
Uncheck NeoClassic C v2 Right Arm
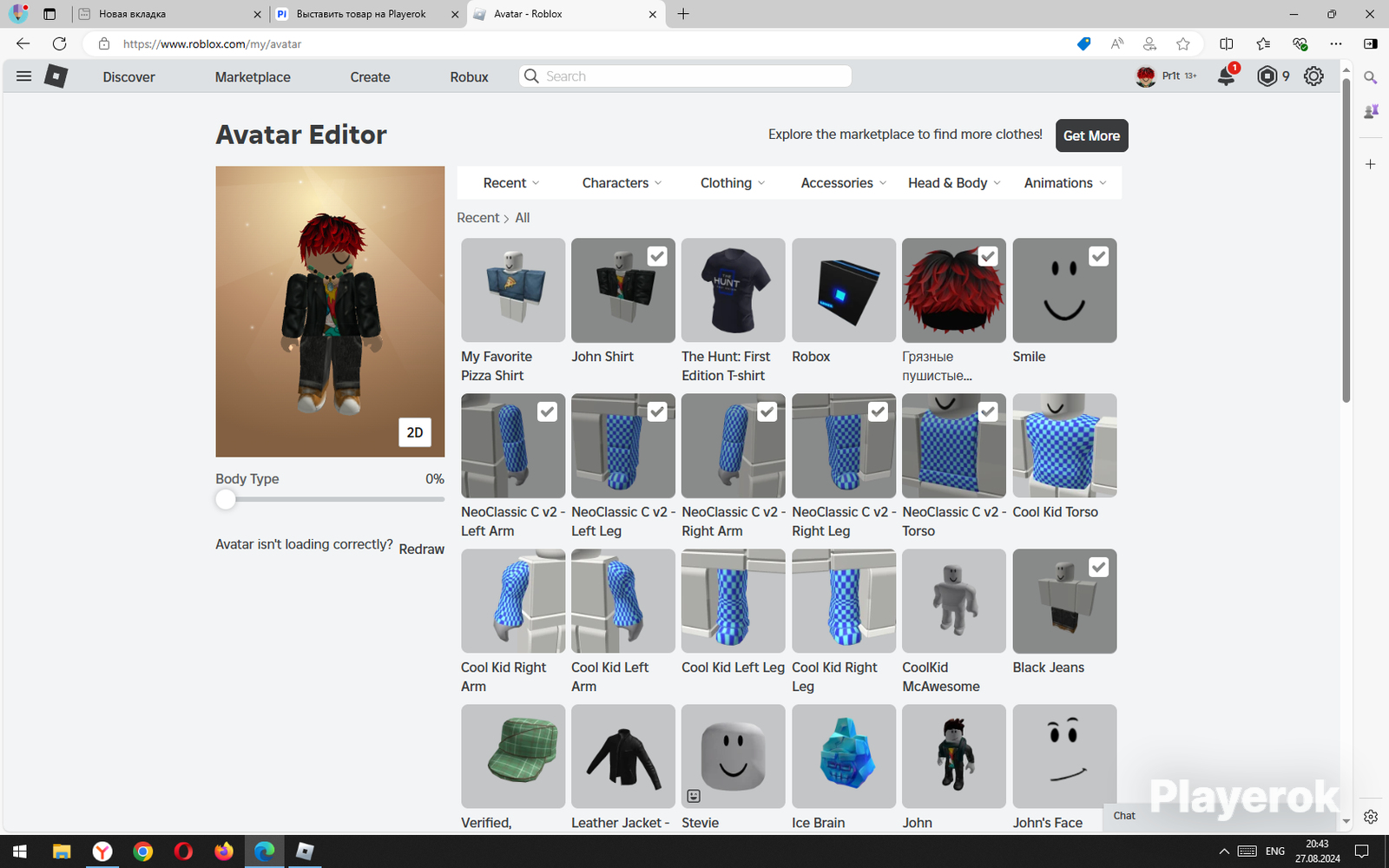click(767, 411)
